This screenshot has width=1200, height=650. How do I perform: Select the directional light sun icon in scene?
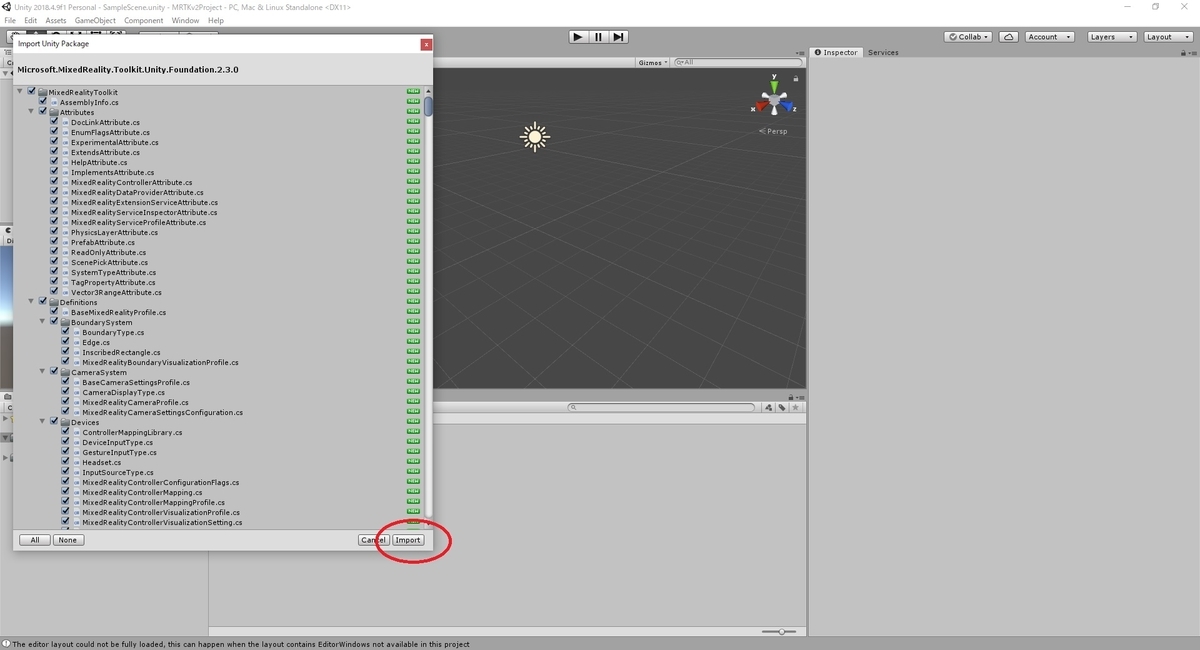535,137
